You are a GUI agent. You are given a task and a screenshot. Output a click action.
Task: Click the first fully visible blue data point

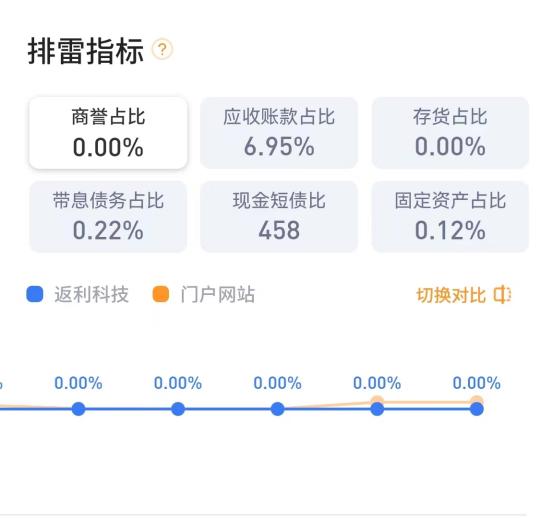click(x=78, y=409)
